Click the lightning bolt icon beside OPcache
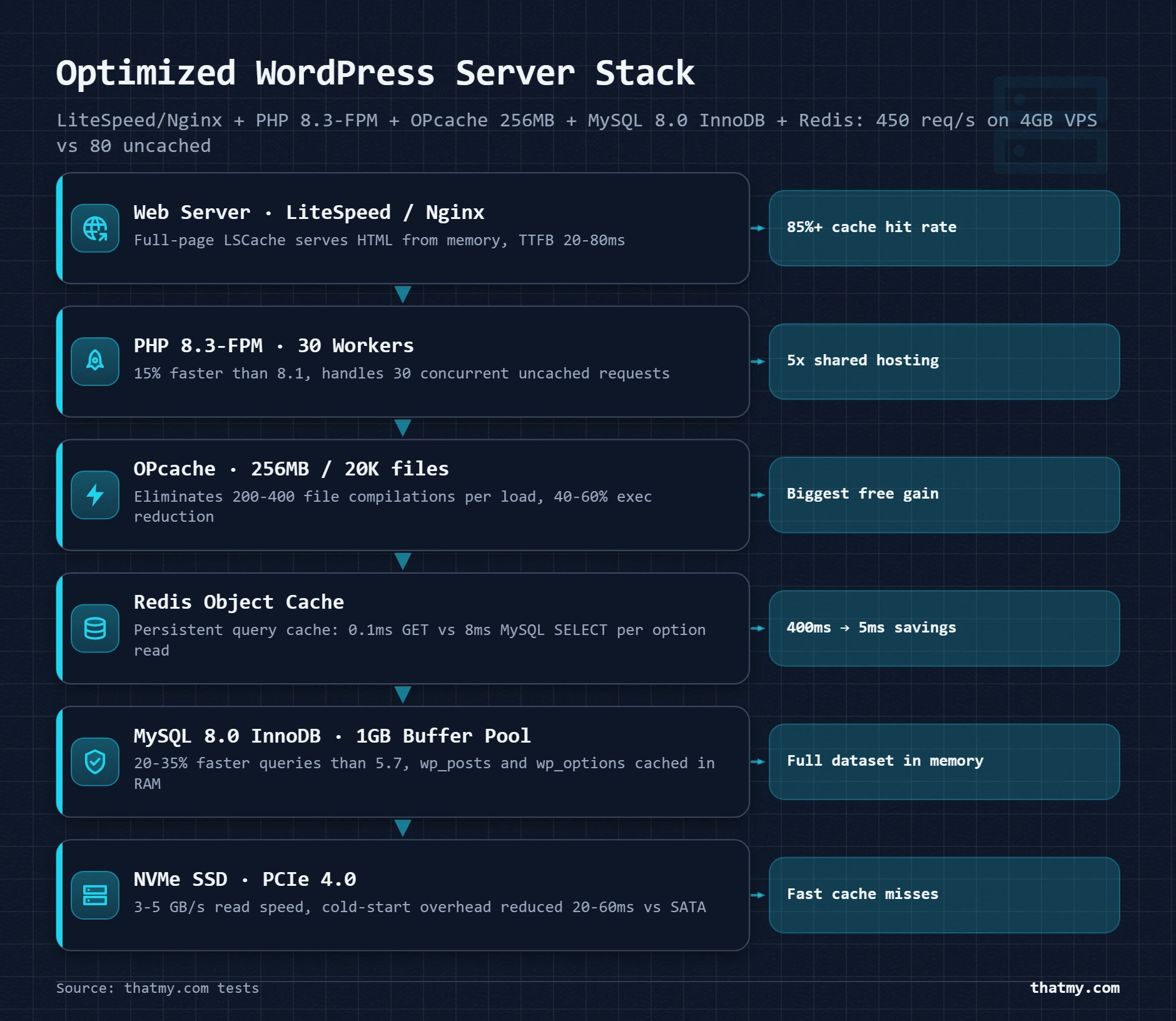 (95, 495)
